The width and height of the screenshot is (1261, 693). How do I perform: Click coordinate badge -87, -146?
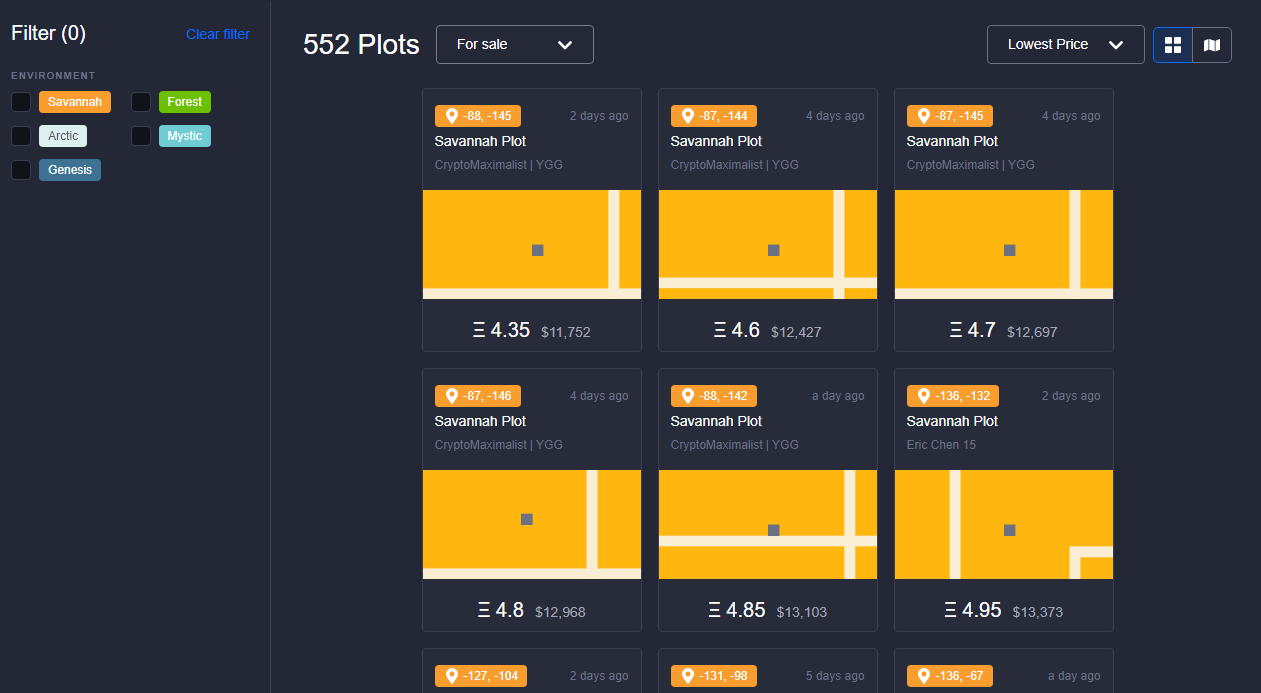pyautogui.click(x=478, y=396)
